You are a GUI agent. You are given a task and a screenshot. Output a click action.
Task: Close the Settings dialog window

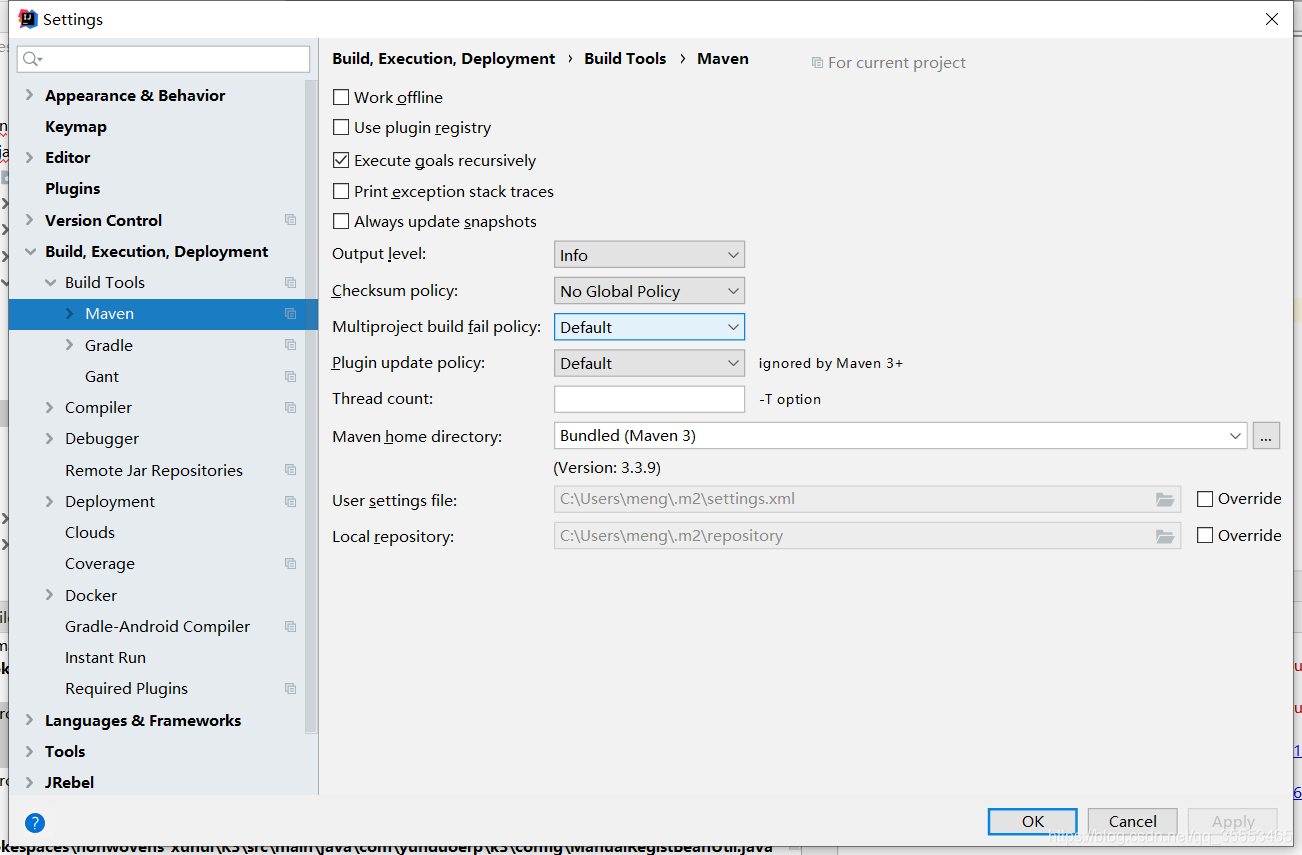(x=1272, y=19)
